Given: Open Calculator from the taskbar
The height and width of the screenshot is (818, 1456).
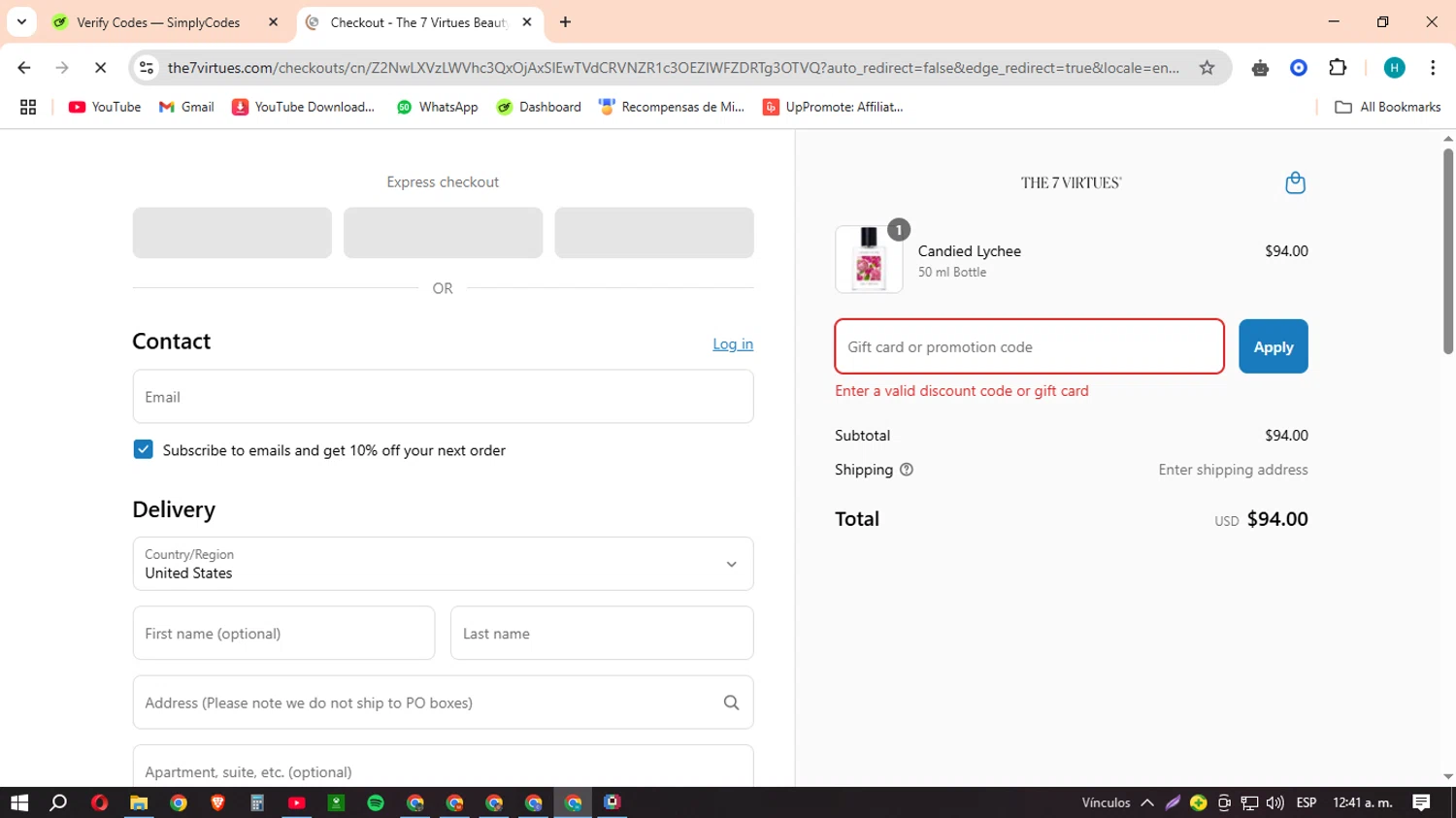Looking at the screenshot, I should 257,802.
